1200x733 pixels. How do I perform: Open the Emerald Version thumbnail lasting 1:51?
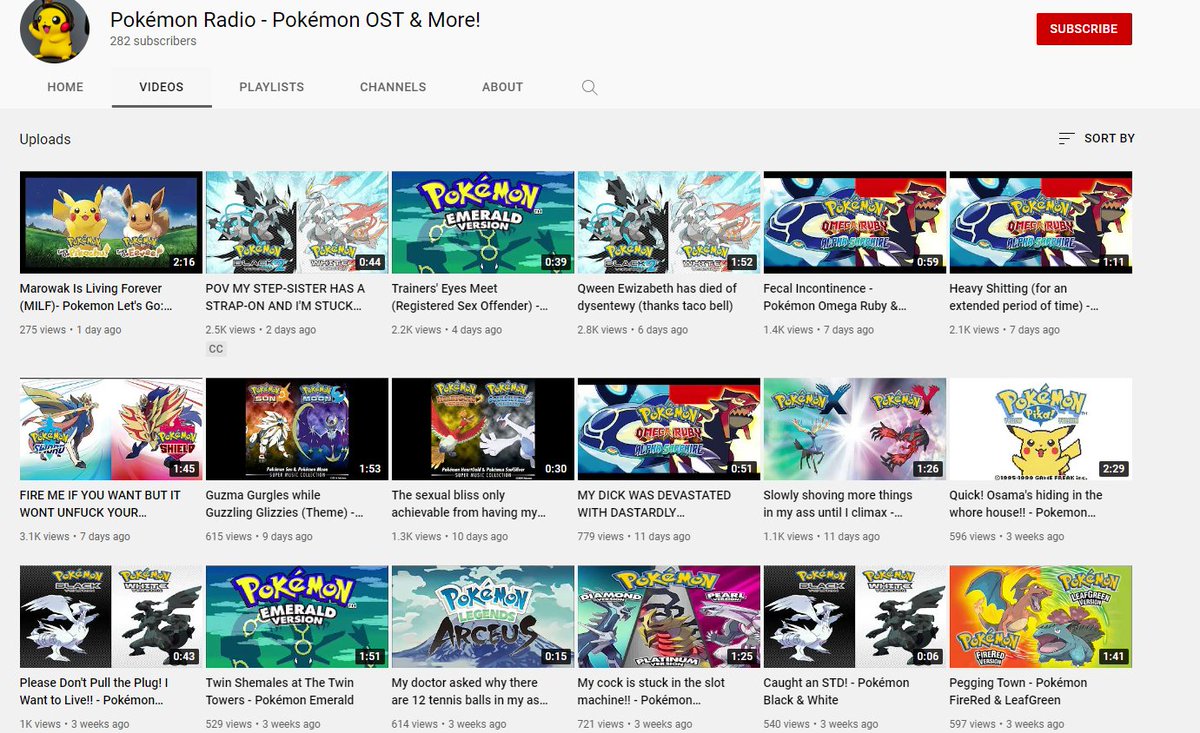[297, 617]
